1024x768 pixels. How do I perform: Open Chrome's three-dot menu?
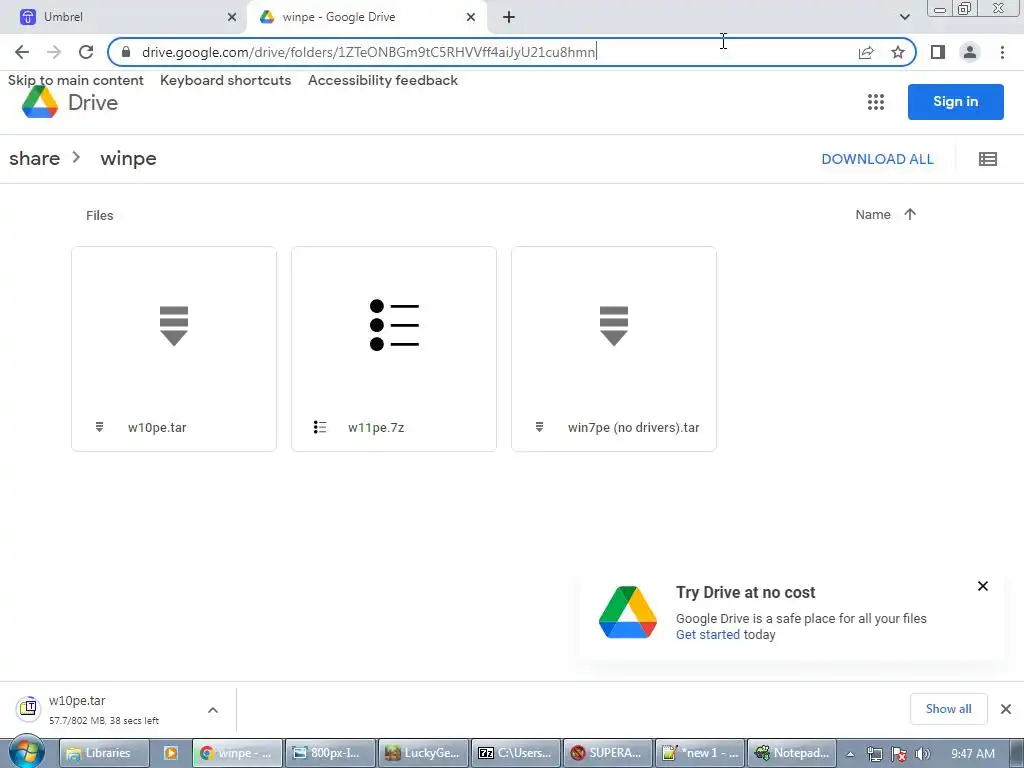[1002, 52]
